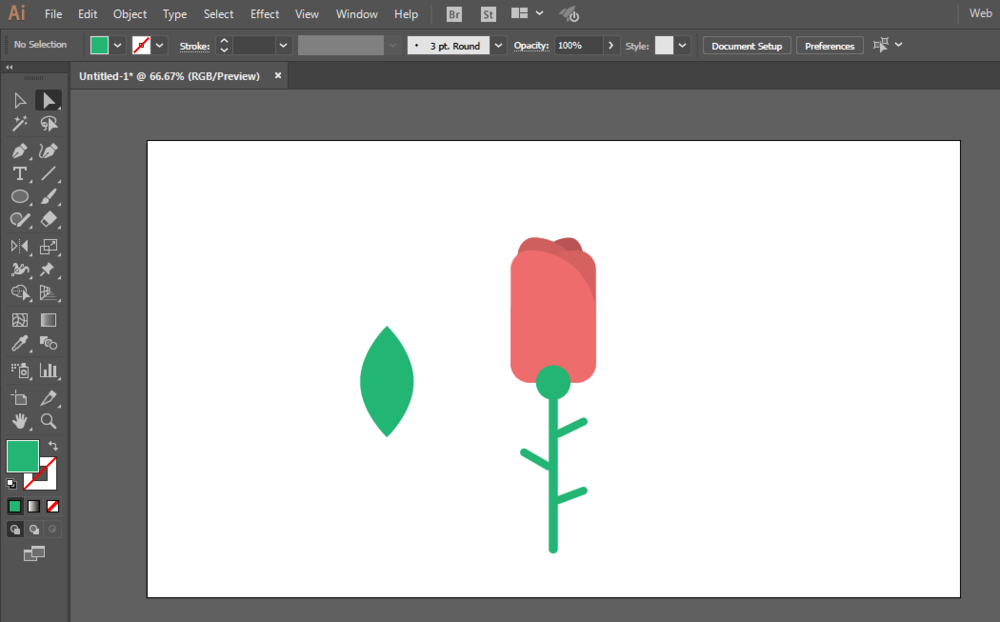Open the fill color dropdown

pyautogui.click(x=117, y=45)
